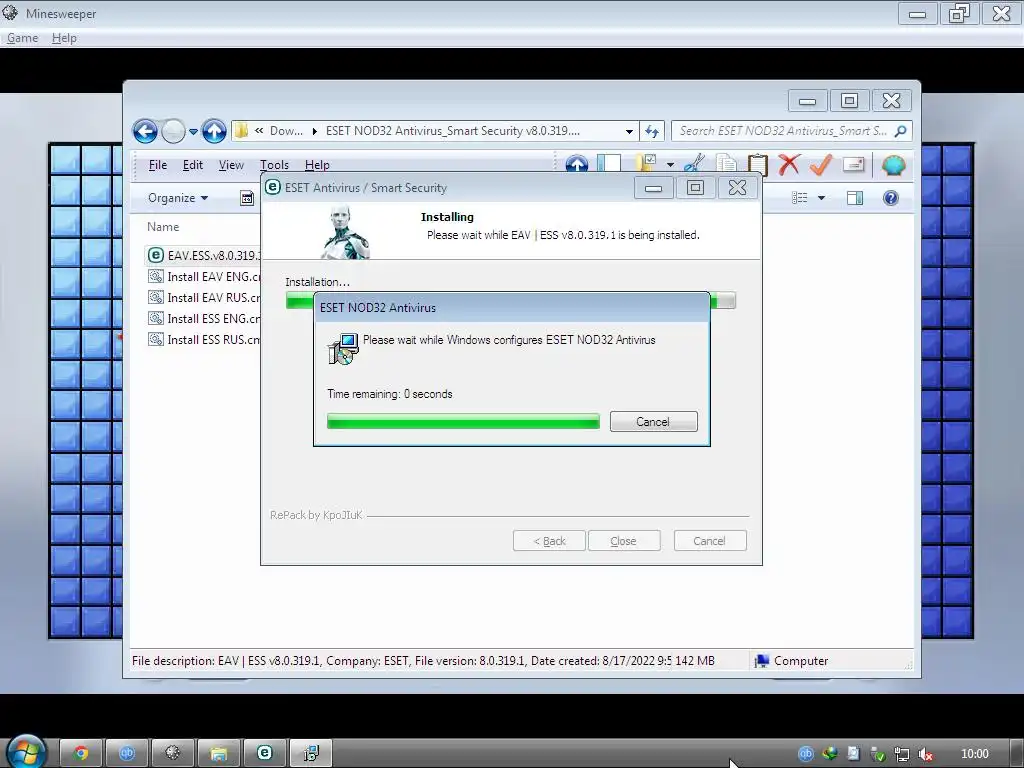The image size is (1024, 768).
Task: Switch to Minesweeper via taskbar button
Action: (x=172, y=753)
